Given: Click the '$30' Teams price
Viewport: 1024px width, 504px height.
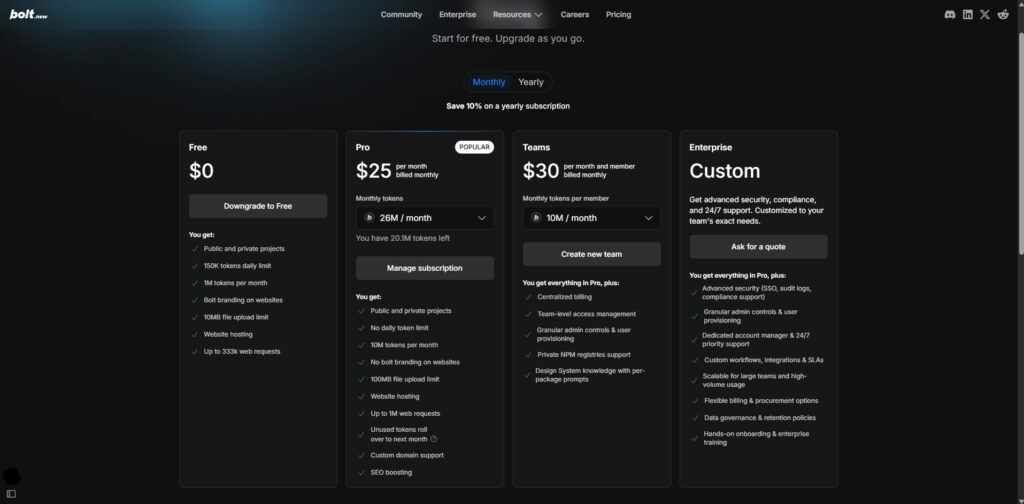Looking at the screenshot, I should (x=541, y=171).
